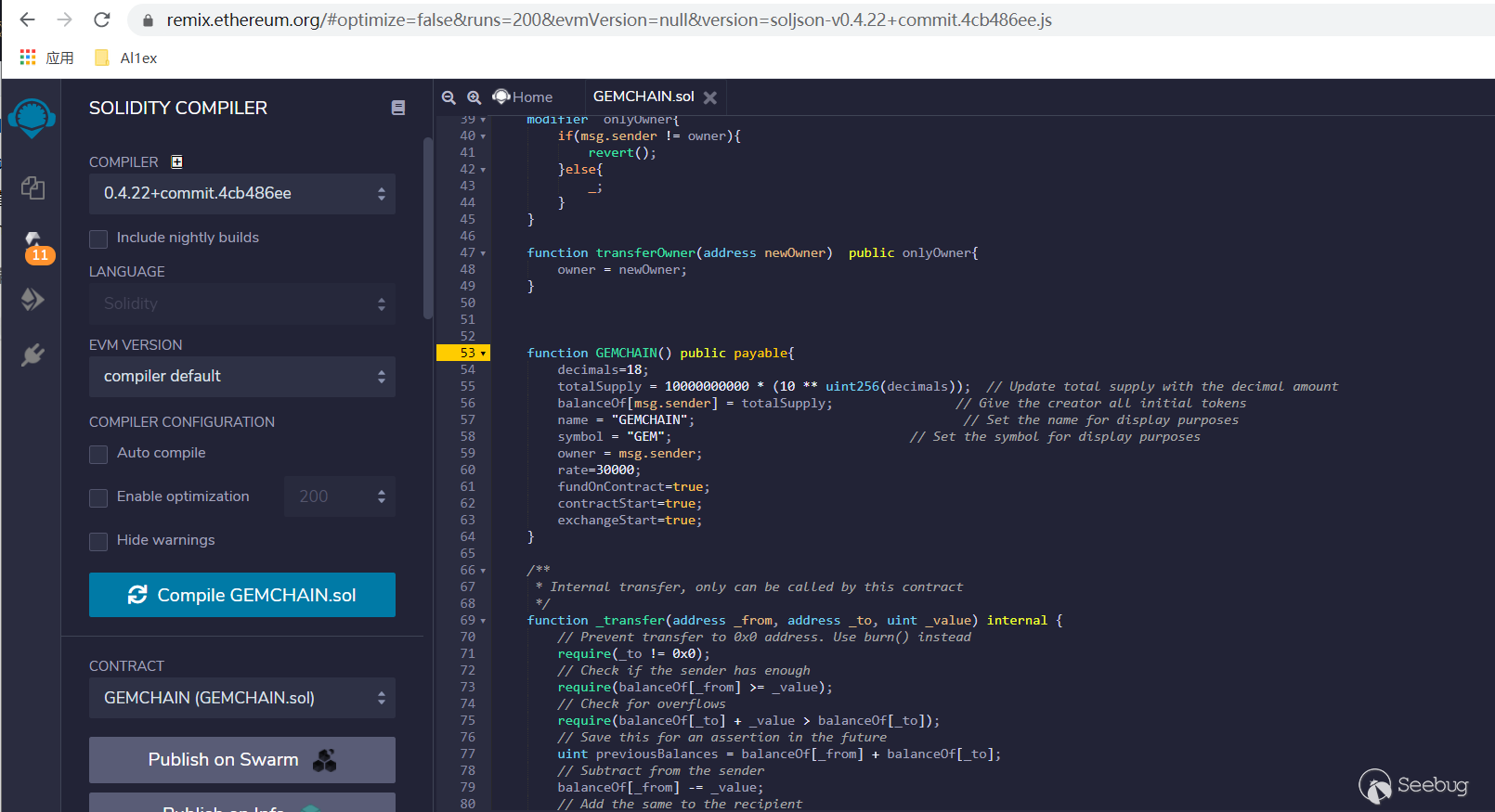Click the add custom compiler plus icon
Viewport: 1495px width, 812px height.
[177, 162]
